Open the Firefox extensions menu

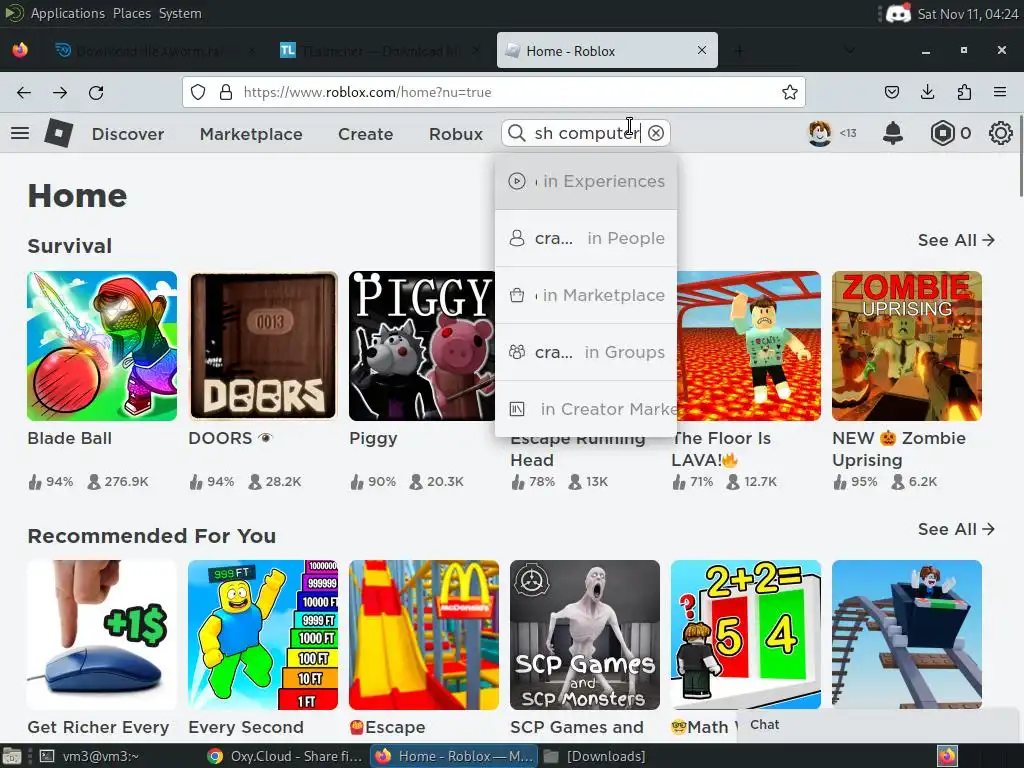tap(964, 93)
